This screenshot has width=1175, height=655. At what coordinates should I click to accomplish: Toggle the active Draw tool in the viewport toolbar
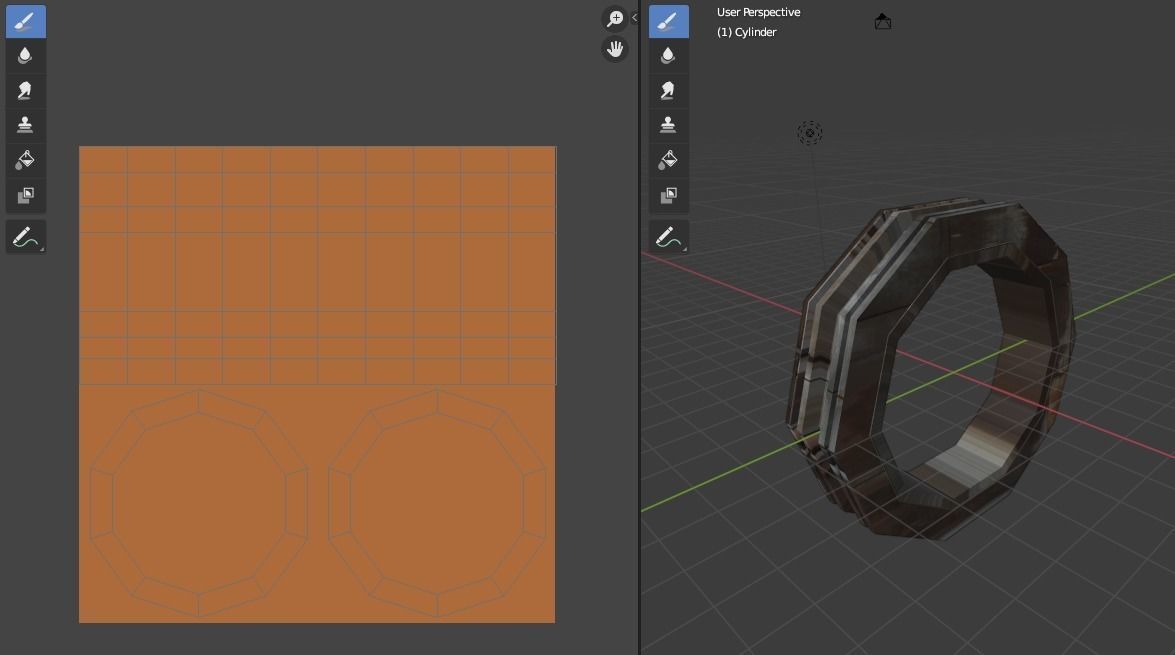click(x=668, y=21)
